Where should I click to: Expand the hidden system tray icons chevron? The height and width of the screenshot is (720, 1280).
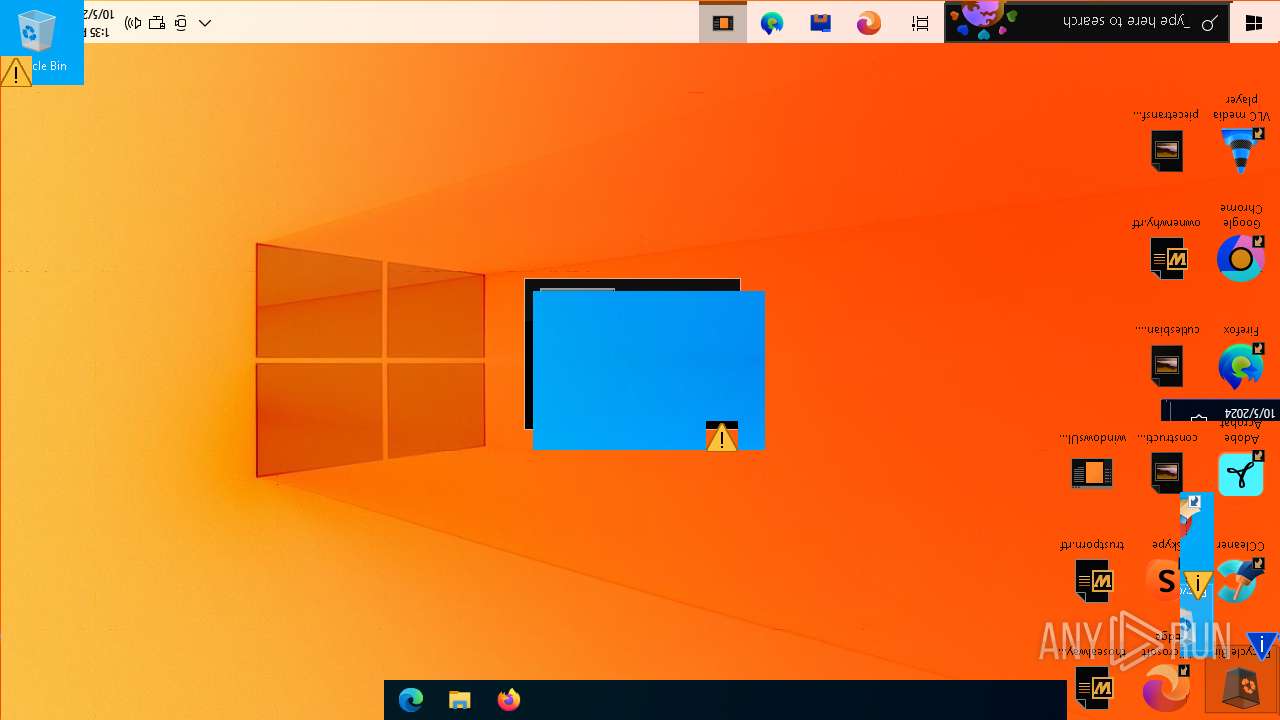tap(205, 23)
